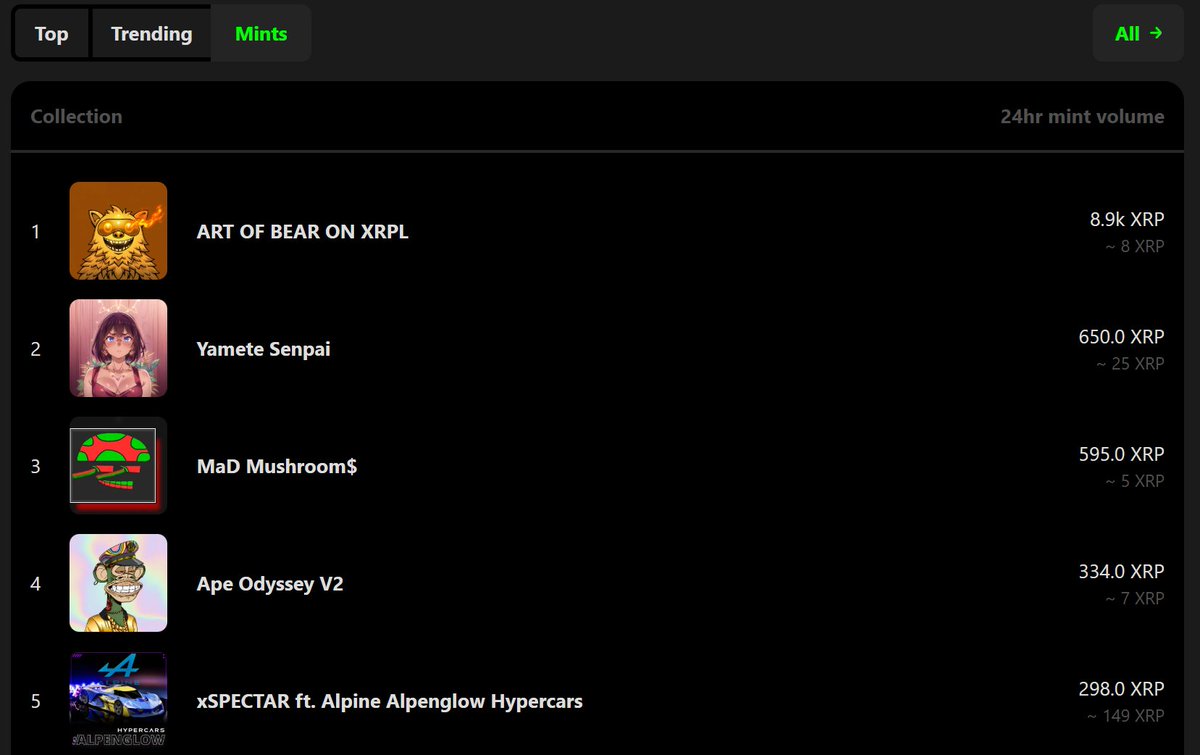Screen dimensions: 1200x755
Task: Click the ~ 25 XRP average price
Action: pyautogui.click(x=1130, y=363)
